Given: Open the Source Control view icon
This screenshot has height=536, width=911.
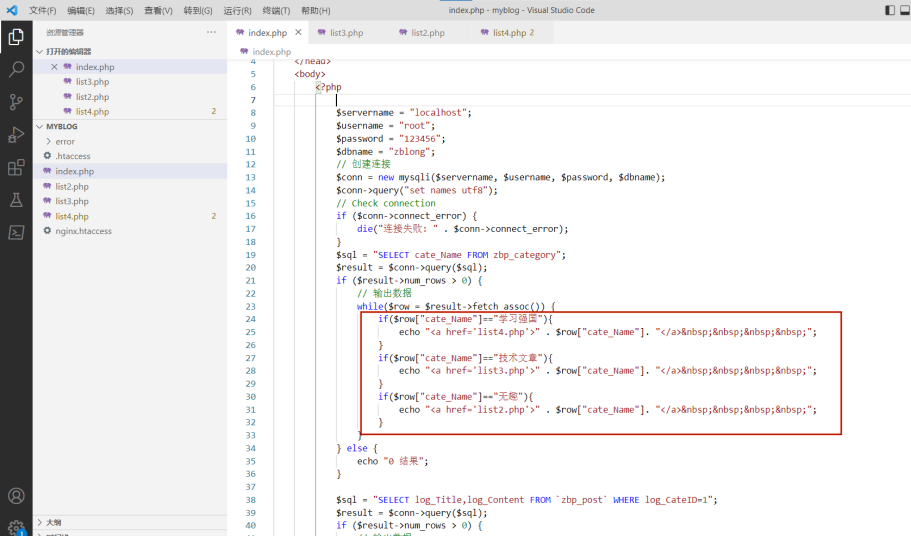Looking at the screenshot, I should coord(16,102).
